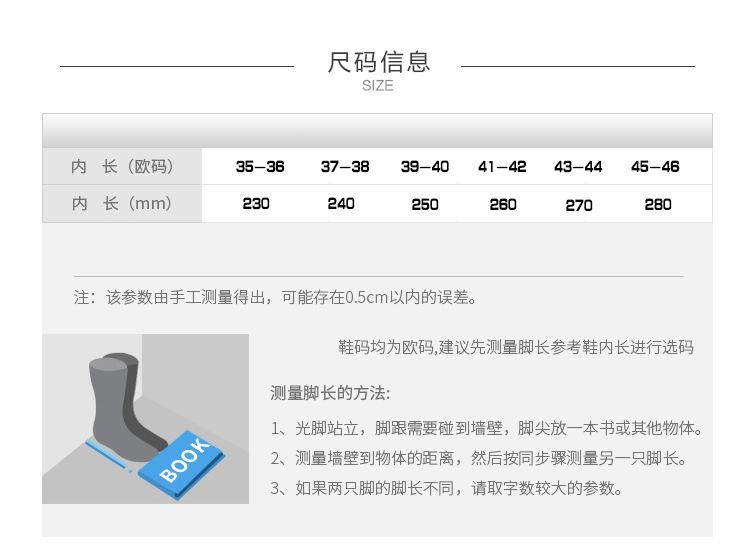
Task: Select size range 35–36
Action: click(260, 166)
